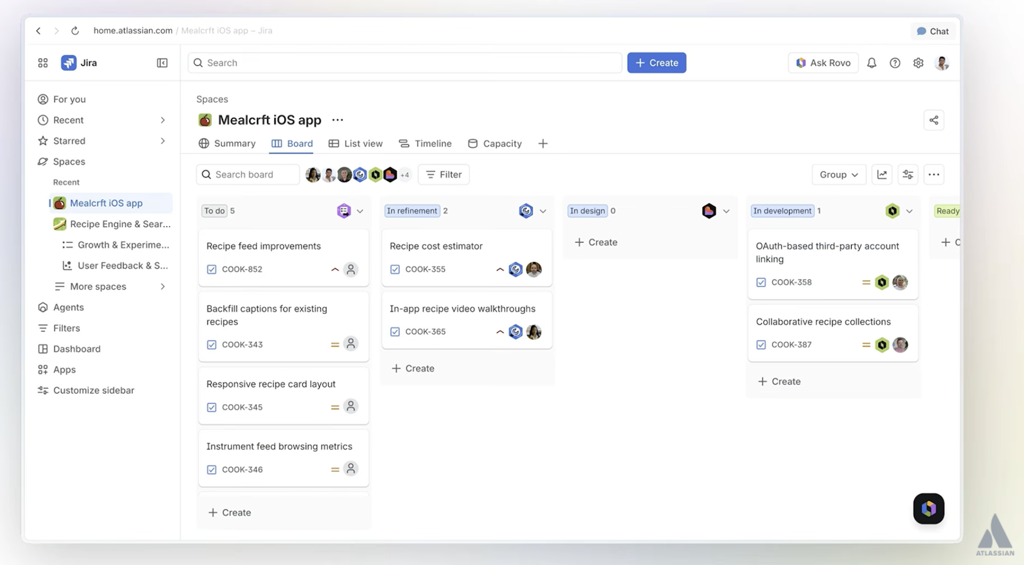Viewport: 1024px width, 565px height.
Task: Open the app switcher grid icon
Action: (43, 63)
